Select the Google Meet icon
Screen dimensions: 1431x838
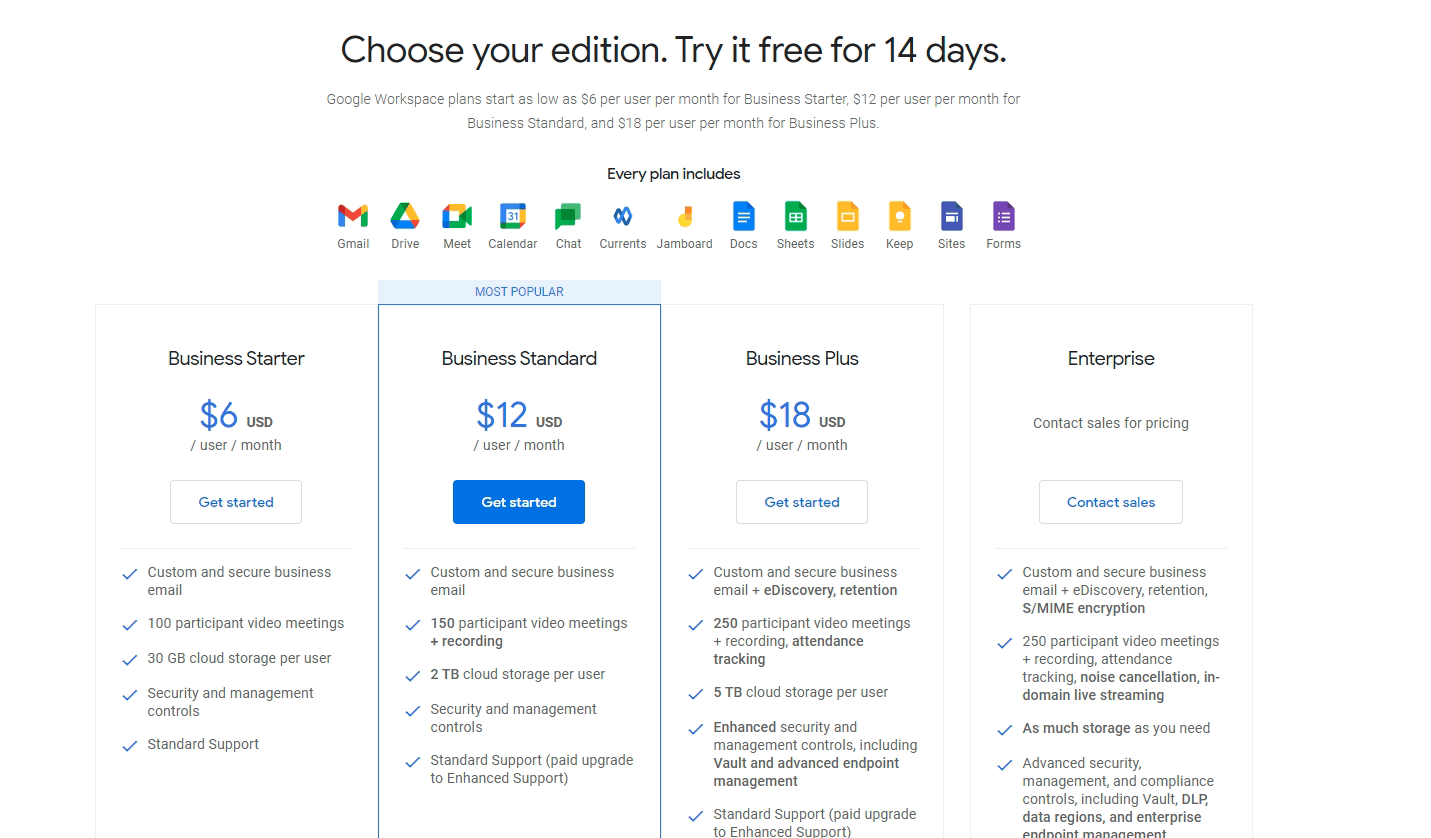[457, 216]
